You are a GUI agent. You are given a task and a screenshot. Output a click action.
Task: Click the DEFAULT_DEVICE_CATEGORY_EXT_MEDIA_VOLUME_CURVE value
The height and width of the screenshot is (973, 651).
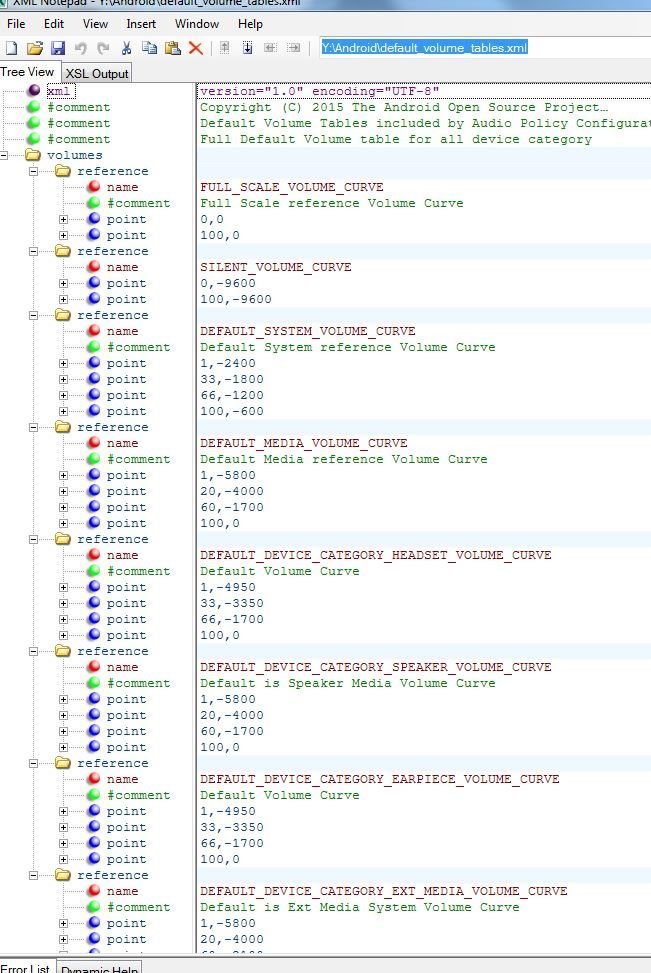tap(384, 891)
